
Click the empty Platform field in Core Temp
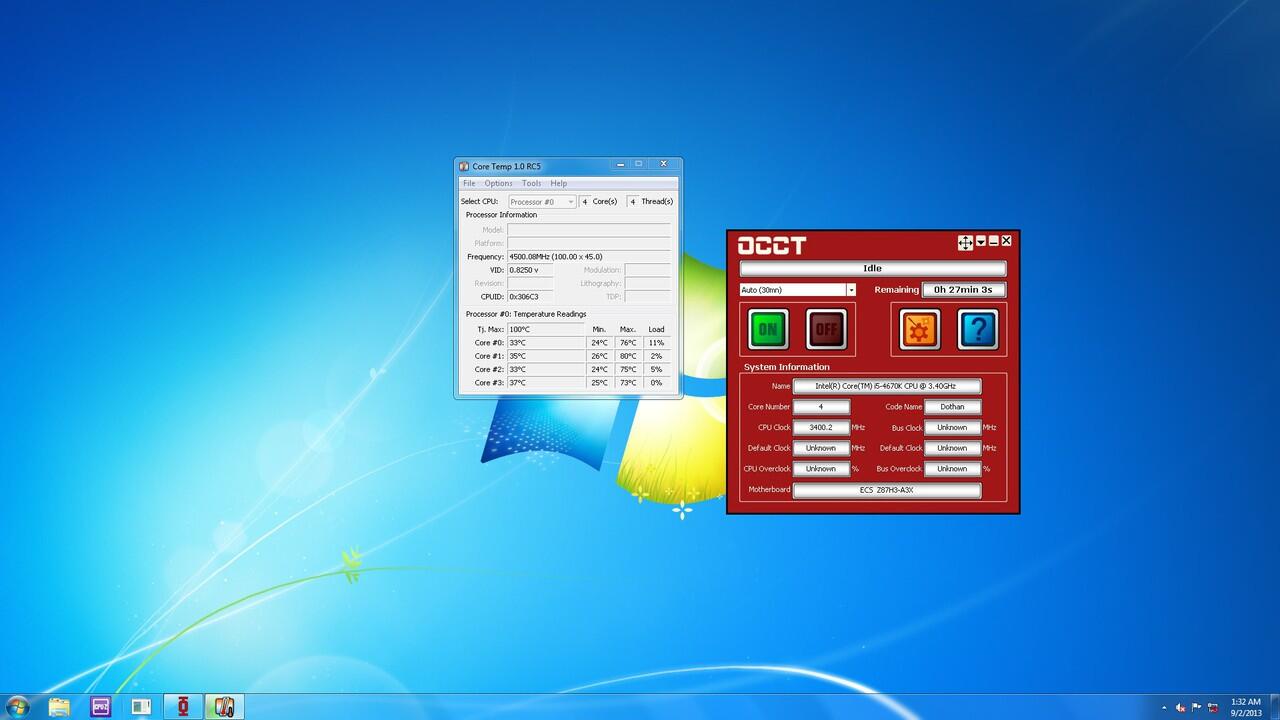[588, 243]
